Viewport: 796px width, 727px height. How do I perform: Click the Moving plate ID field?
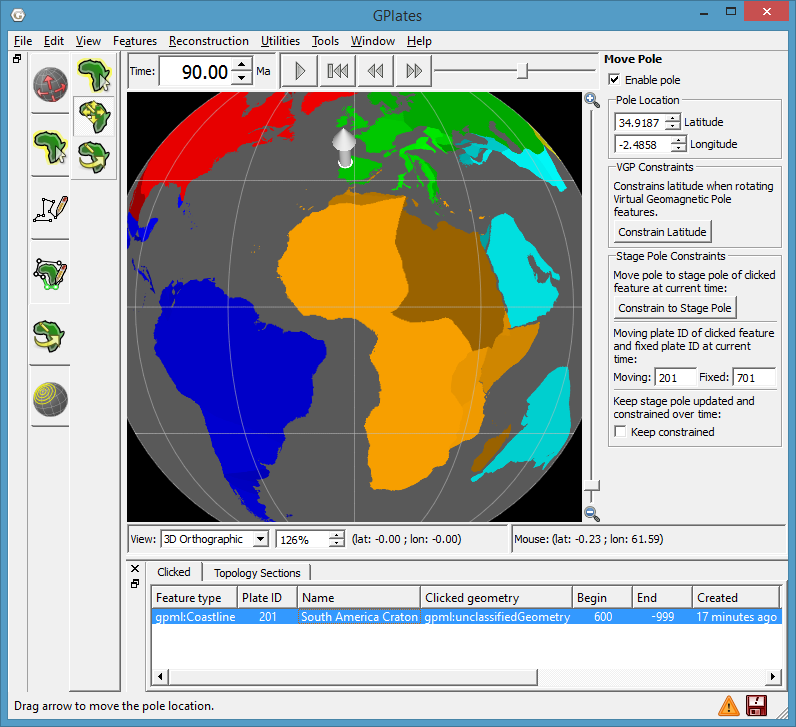click(675, 378)
